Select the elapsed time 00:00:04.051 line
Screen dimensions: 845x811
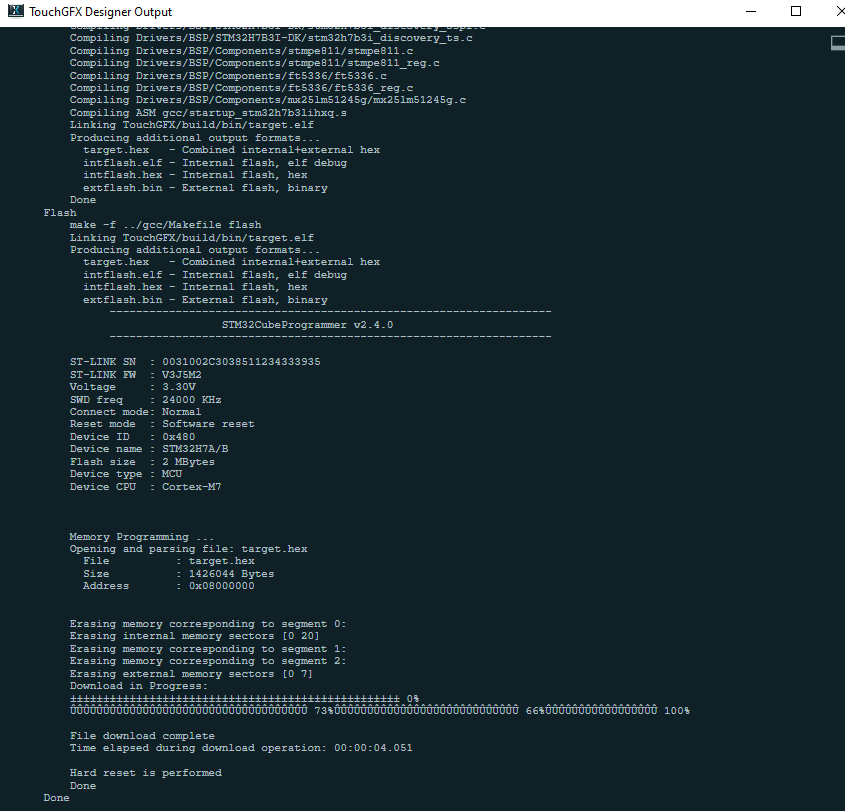click(x=241, y=748)
